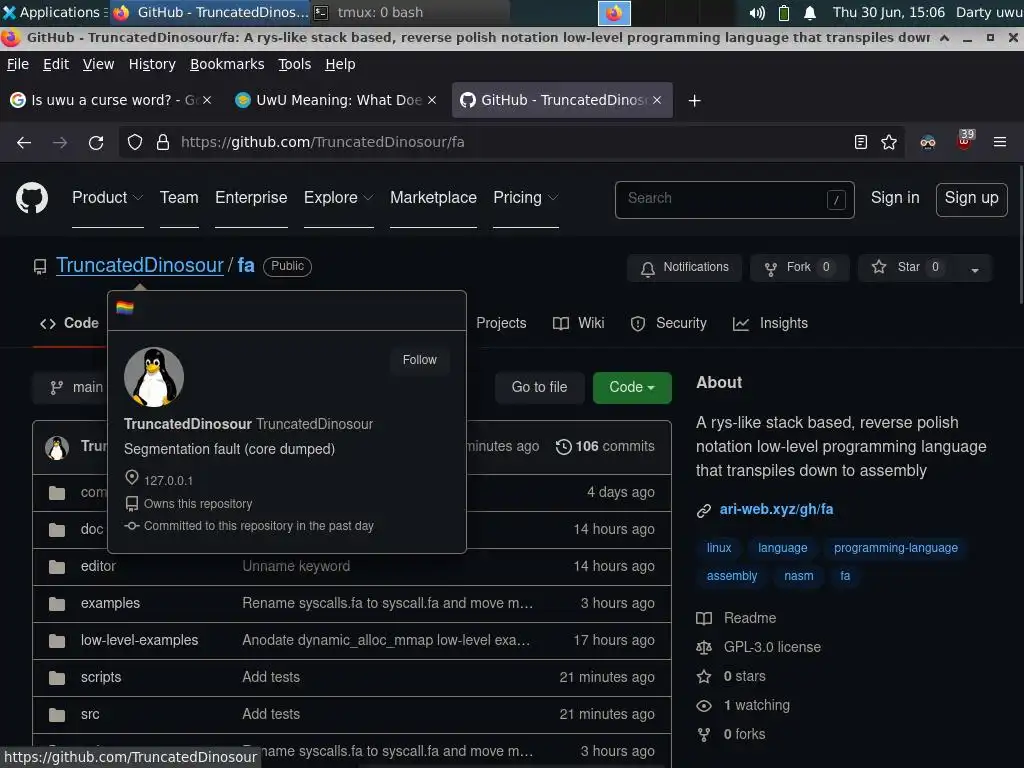
Task: Click the URL address bar
Action: click(509, 142)
